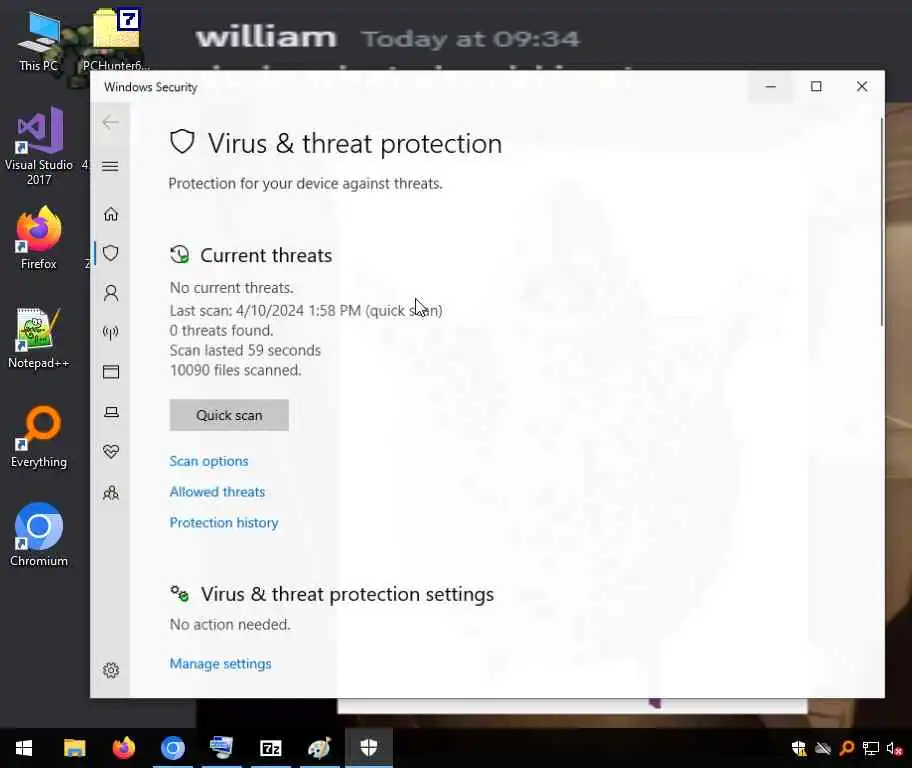Click the Windows Security window scrollbar
This screenshot has height=768, width=912.
(882, 221)
